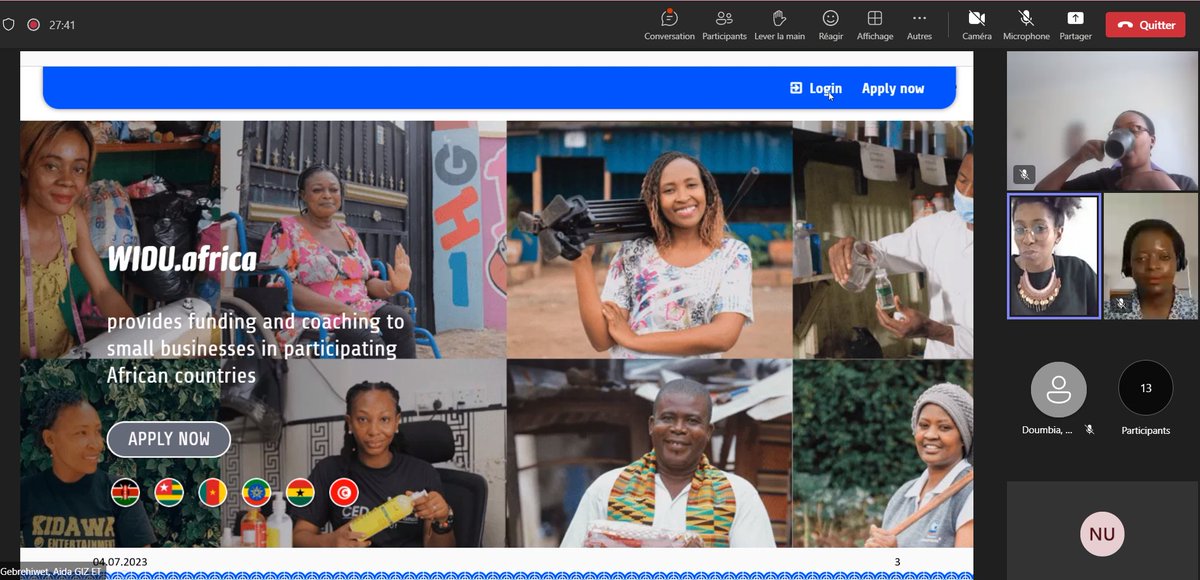Show the Participants list
Screen dimensions: 1200x580
pyautogui.click(x=724, y=25)
